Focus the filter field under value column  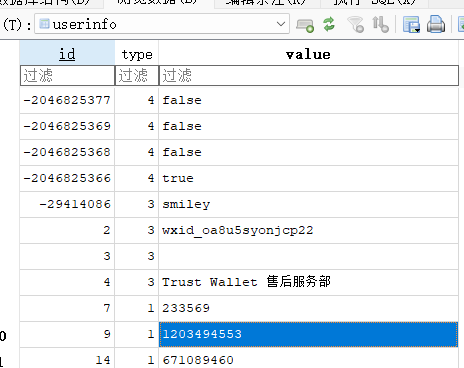pos(309,75)
